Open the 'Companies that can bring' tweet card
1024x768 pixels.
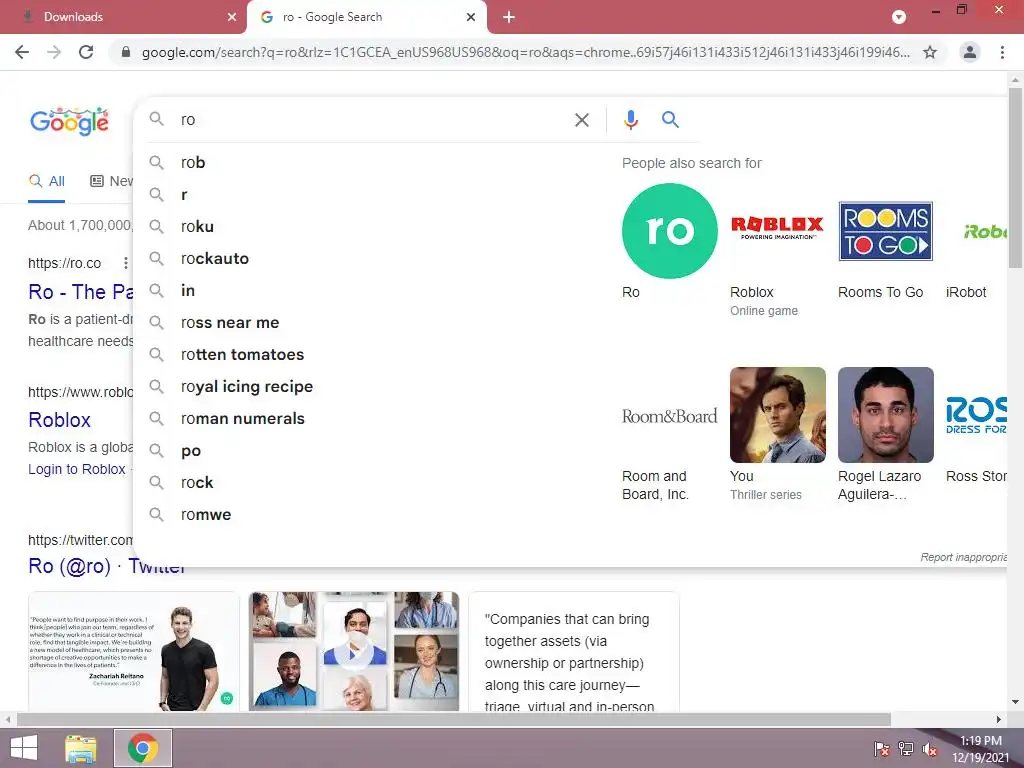pyautogui.click(x=574, y=651)
